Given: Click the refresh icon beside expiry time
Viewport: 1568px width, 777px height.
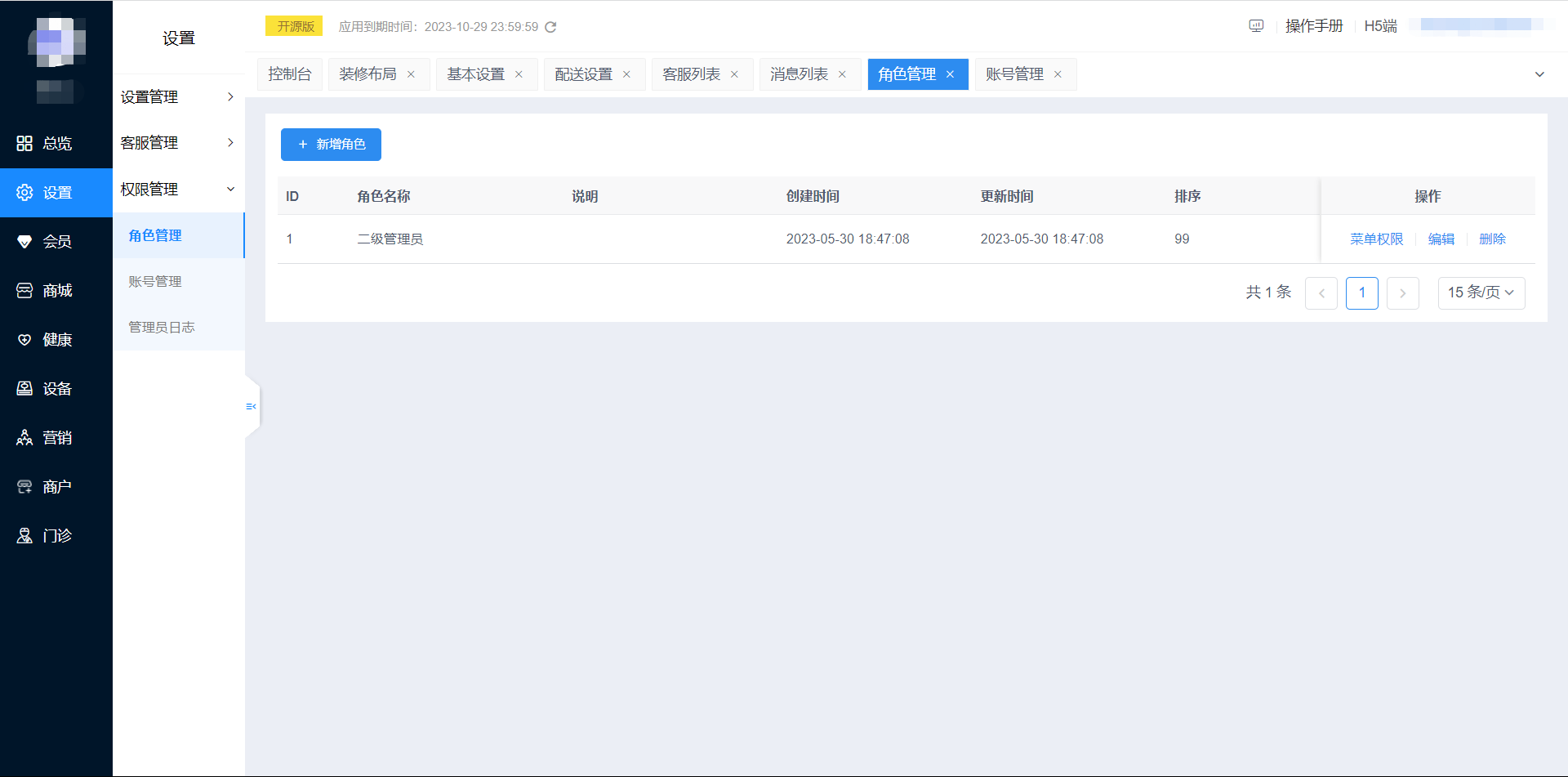Looking at the screenshot, I should [550, 27].
